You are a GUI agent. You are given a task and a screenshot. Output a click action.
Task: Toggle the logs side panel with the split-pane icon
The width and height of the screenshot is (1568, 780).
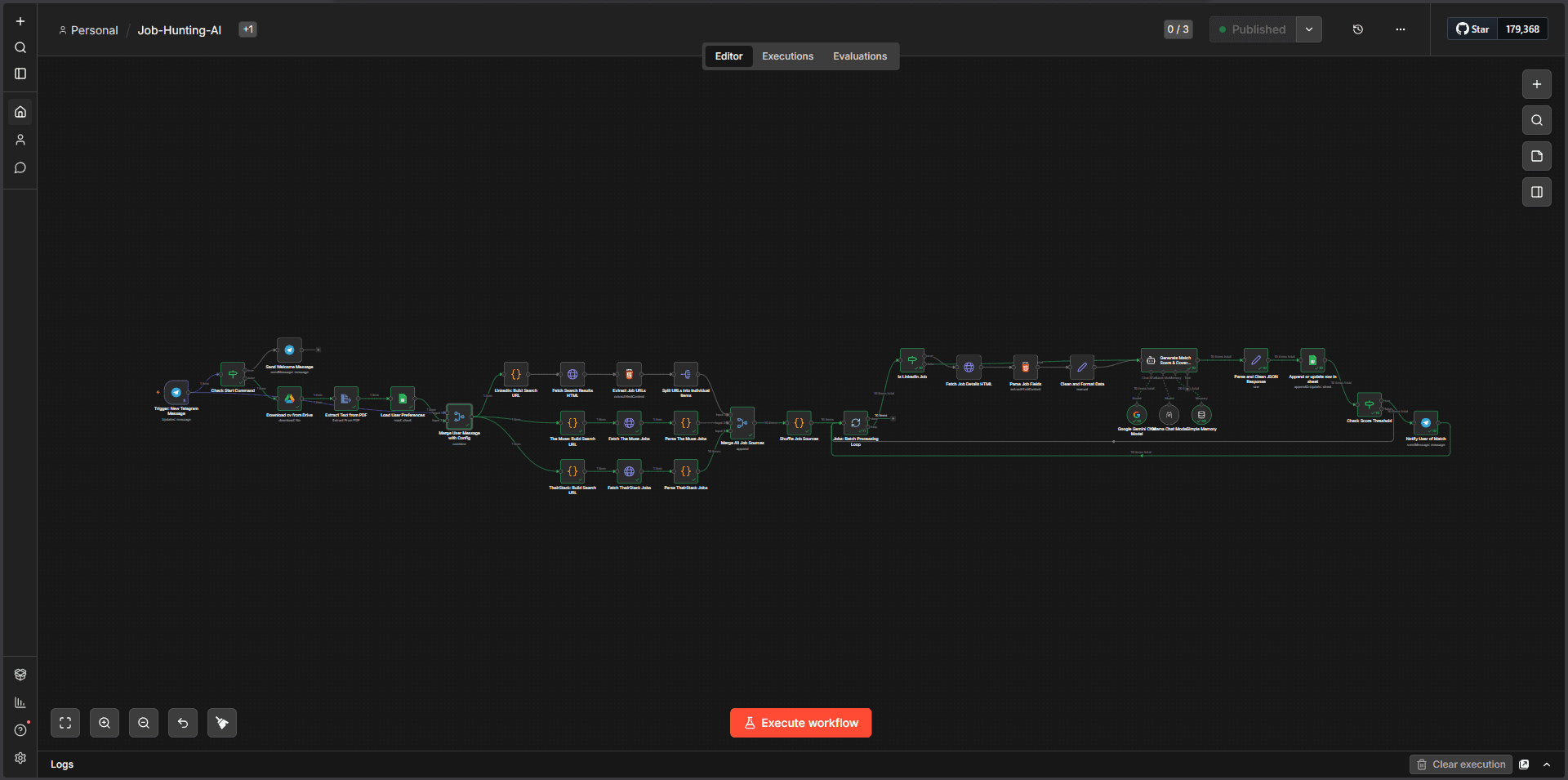(1536, 192)
